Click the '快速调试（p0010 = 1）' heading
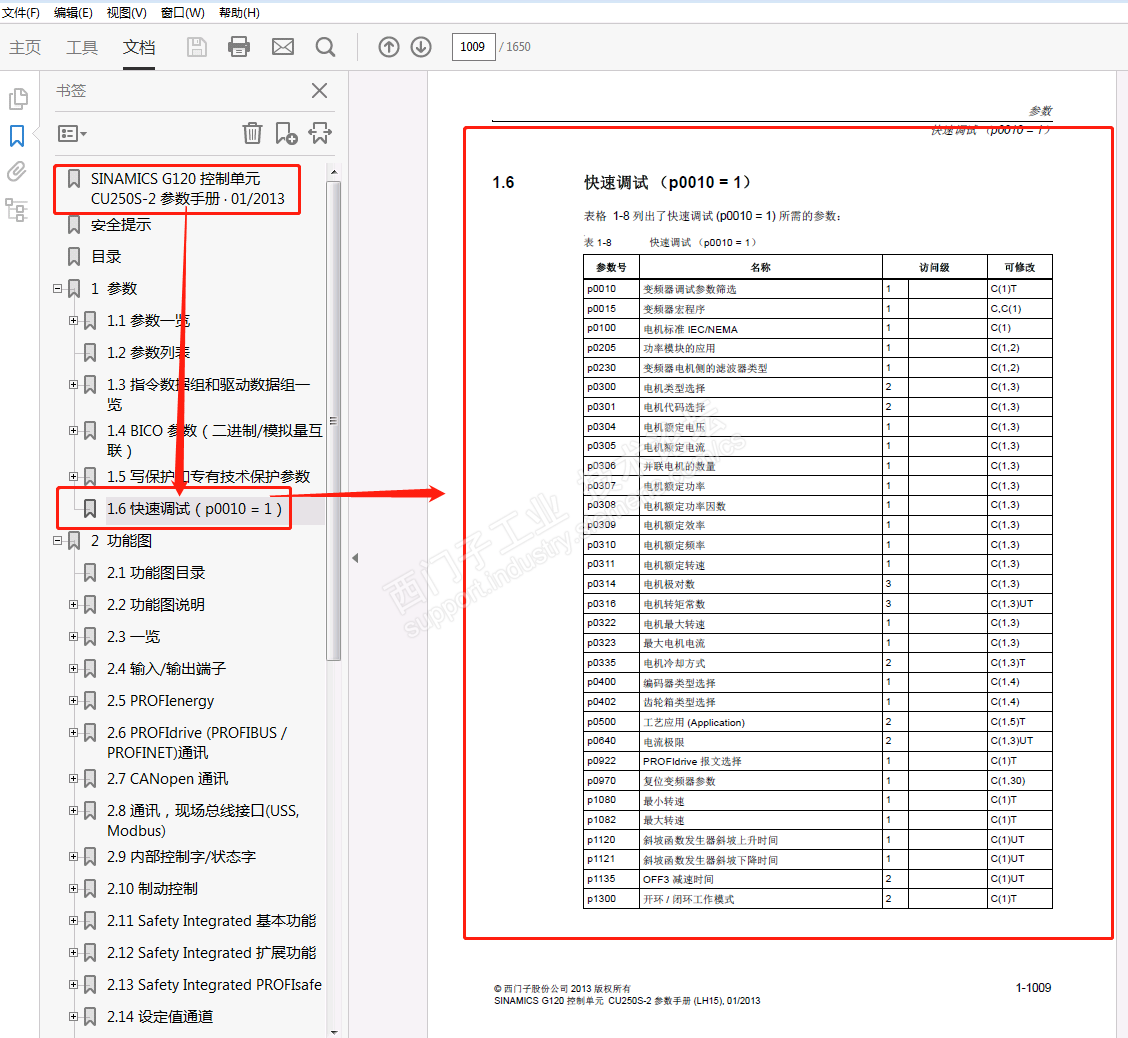 (668, 182)
